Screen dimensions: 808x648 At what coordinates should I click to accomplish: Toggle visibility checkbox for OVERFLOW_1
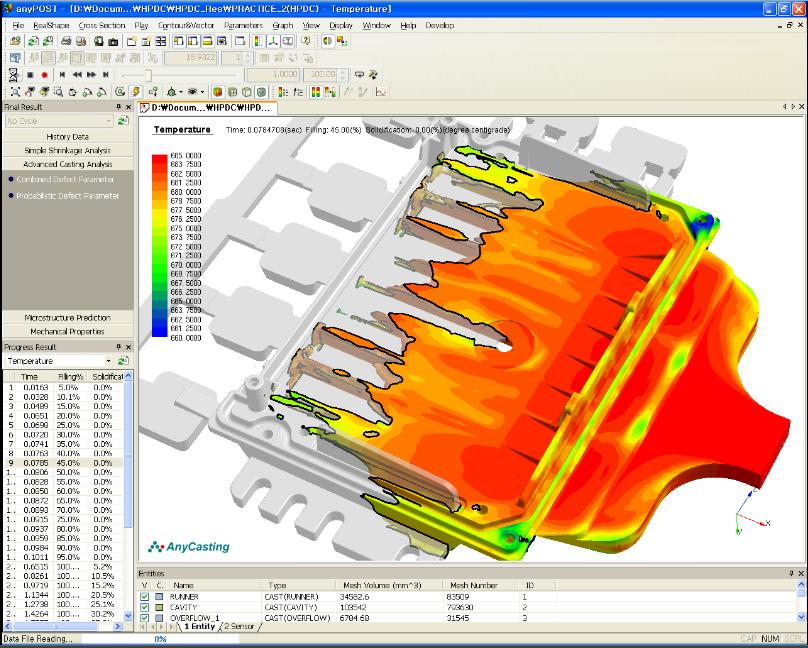(145, 618)
